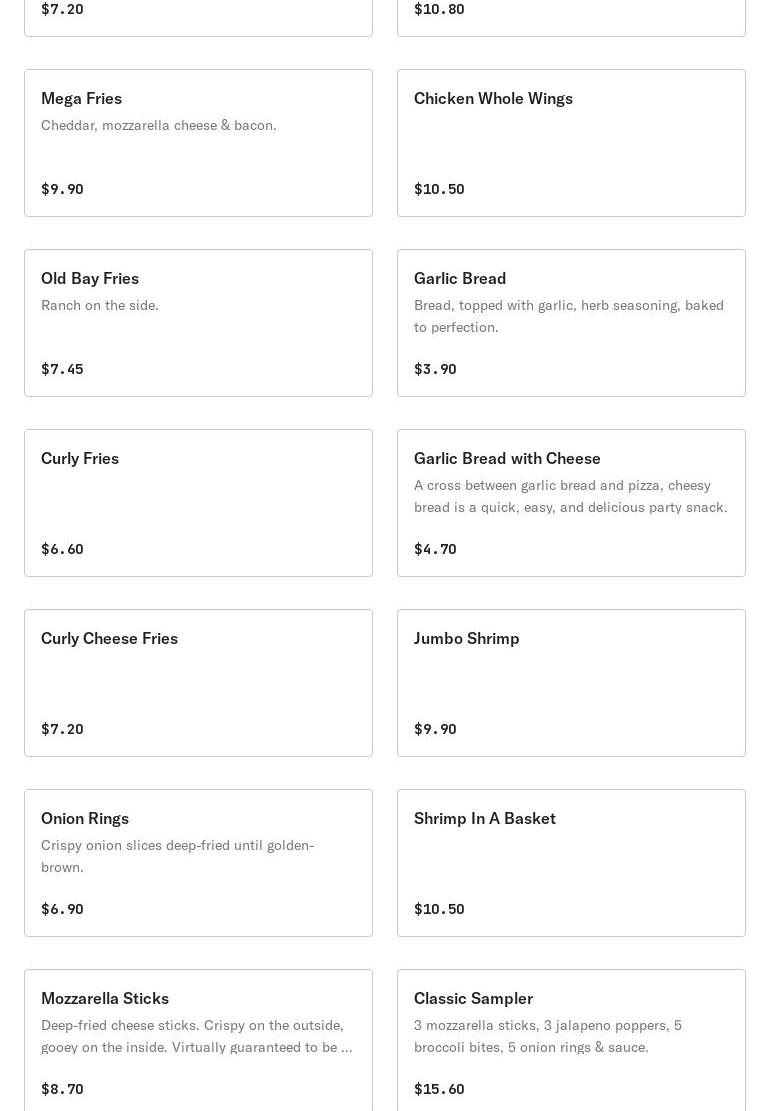770x1111 pixels.
Task: Open the Mega Fries menu item
Action: coord(198,143)
